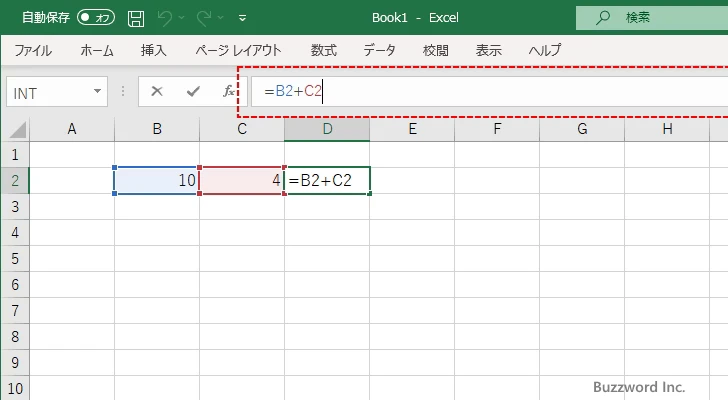
Task: Click cell B2 containing 10
Action: (157, 181)
